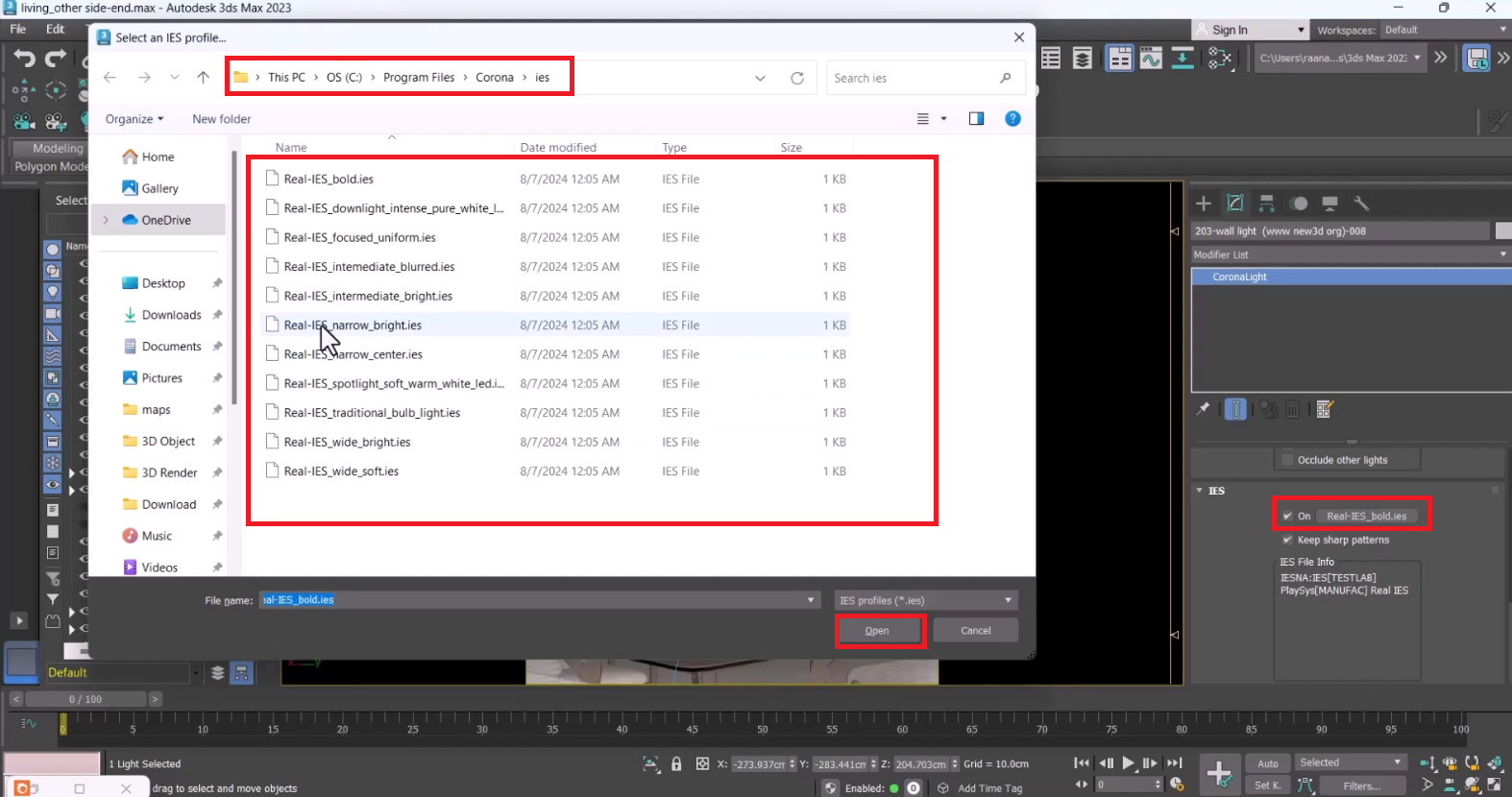Open file dialog help question mark

1012,119
